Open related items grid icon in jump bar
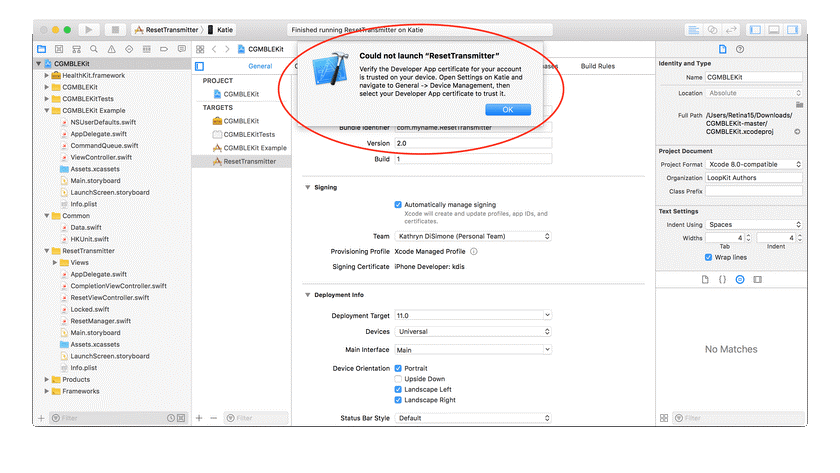The height and width of the screenshot is (473, 840). click(200, 49)
